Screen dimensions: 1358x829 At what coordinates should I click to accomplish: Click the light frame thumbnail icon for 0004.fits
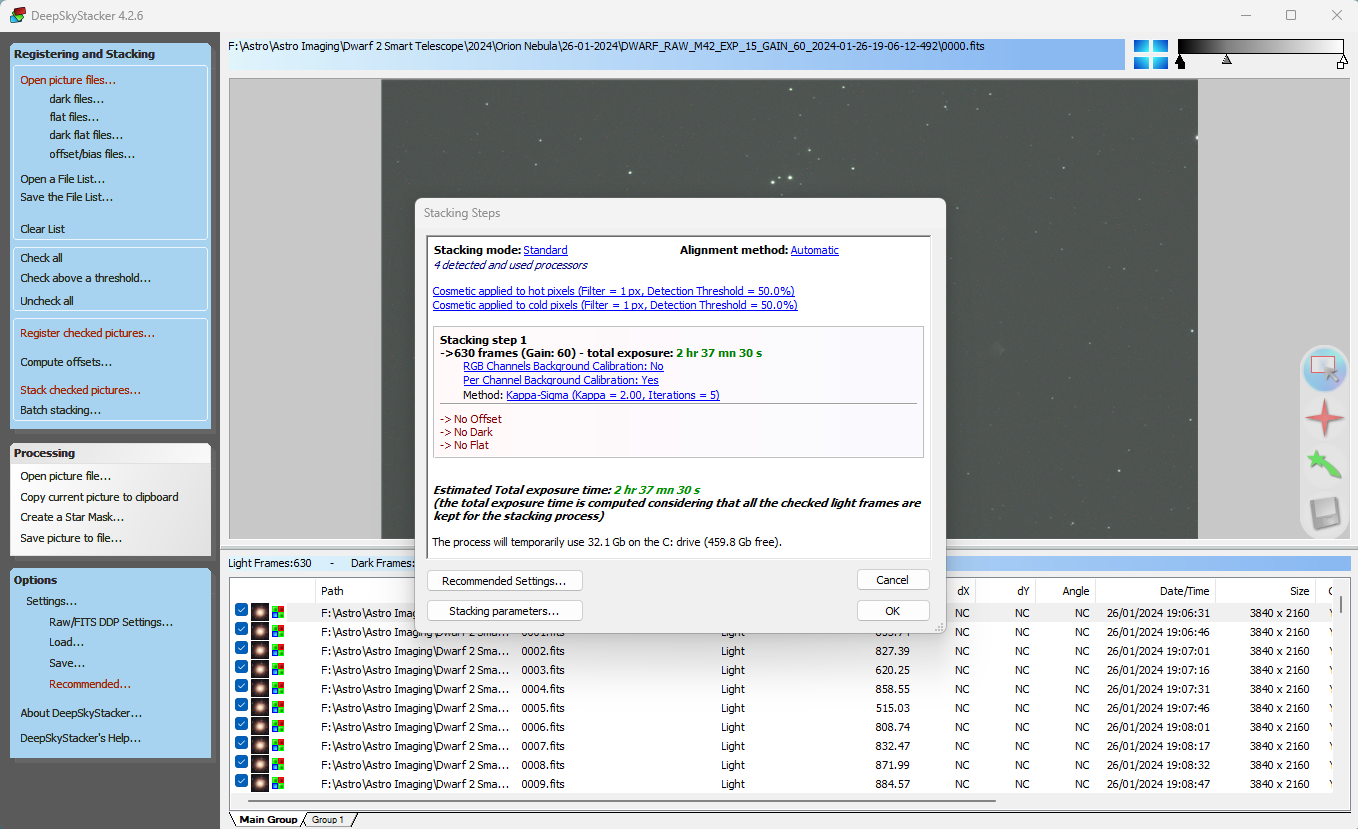pyautogui.click(x=260, y=689)
